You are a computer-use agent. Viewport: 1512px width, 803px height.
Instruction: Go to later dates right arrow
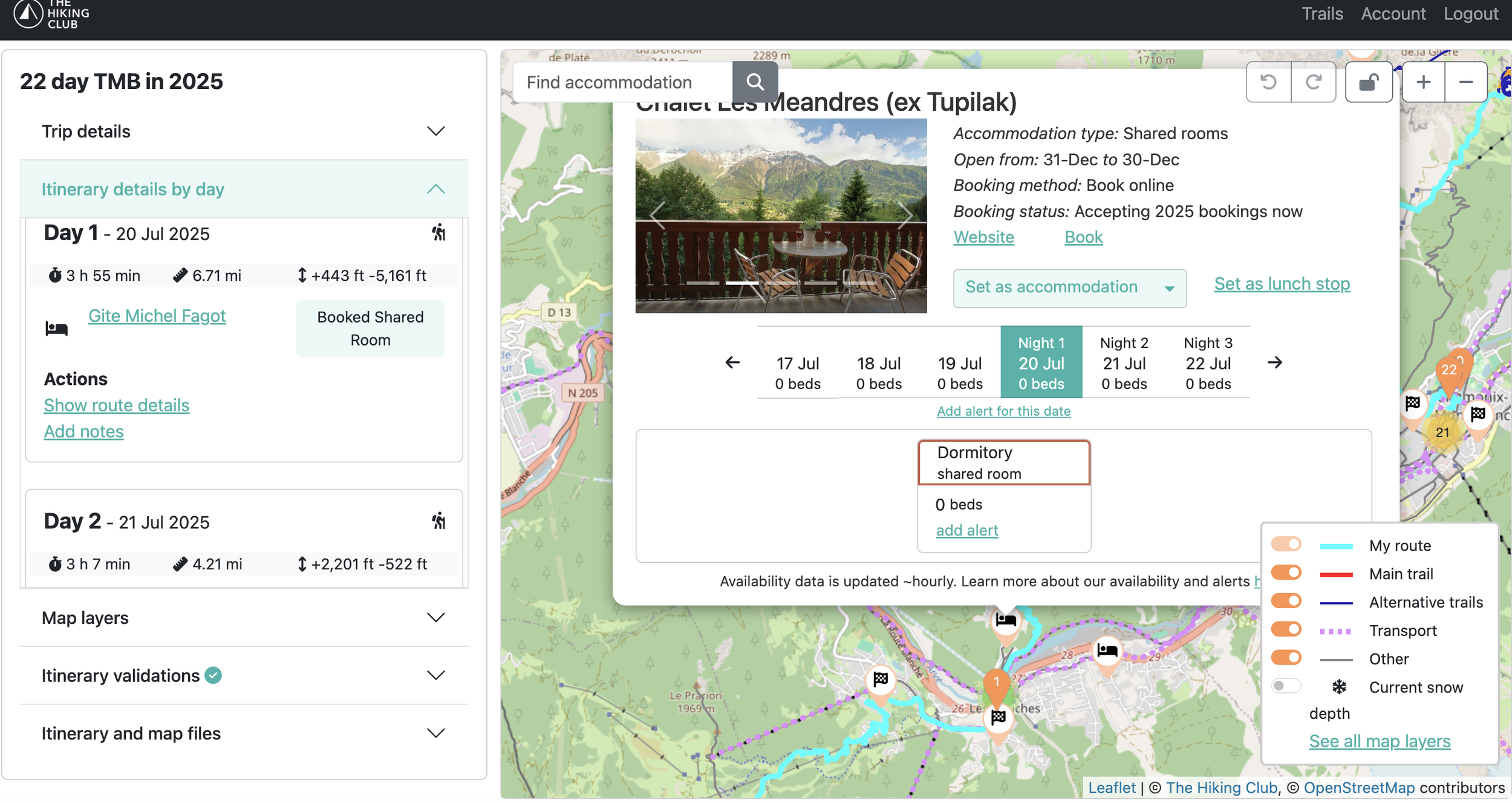pos(1274,362)
